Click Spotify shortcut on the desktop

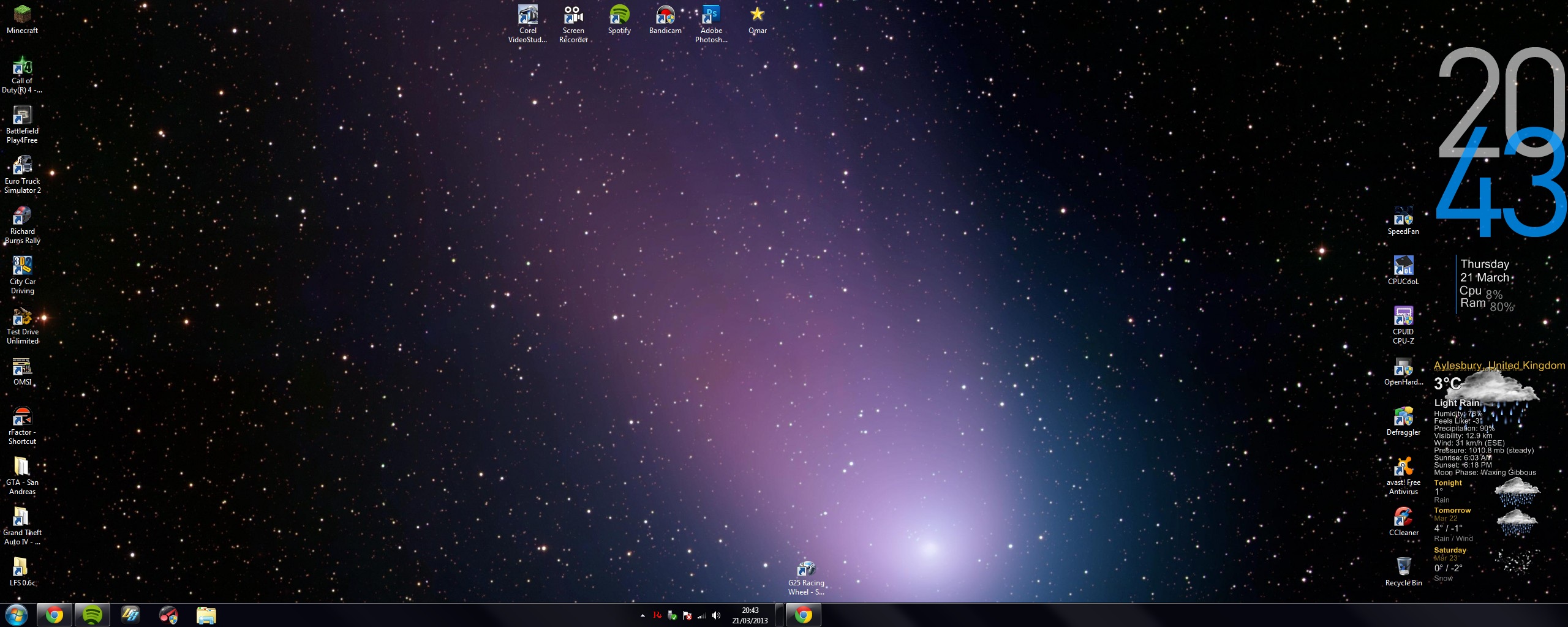619,20
